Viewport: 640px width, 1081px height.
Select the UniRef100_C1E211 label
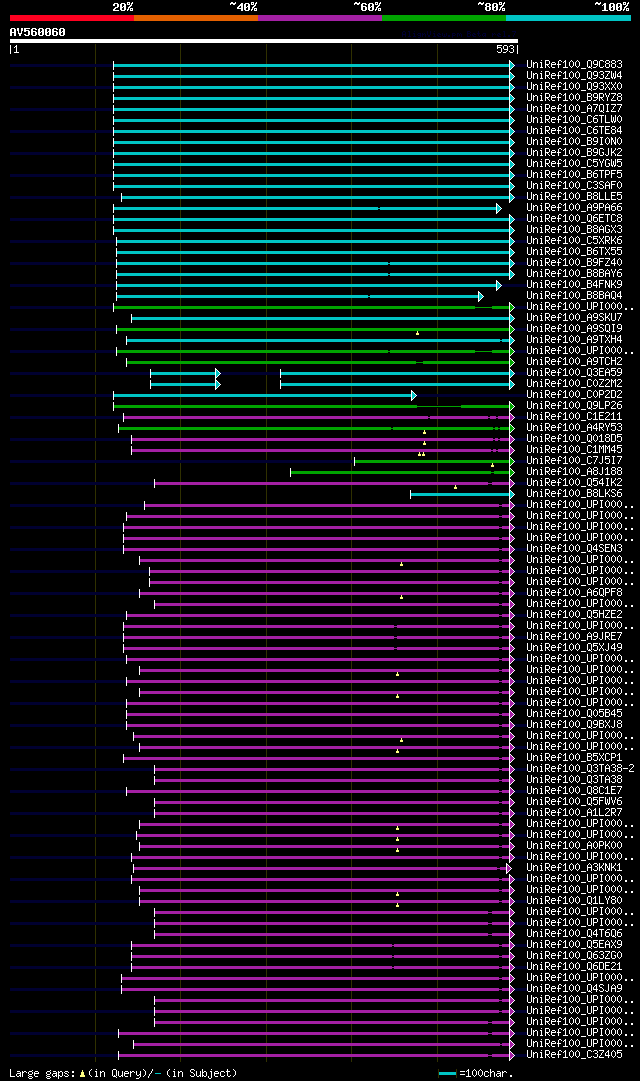click(574, 418)
